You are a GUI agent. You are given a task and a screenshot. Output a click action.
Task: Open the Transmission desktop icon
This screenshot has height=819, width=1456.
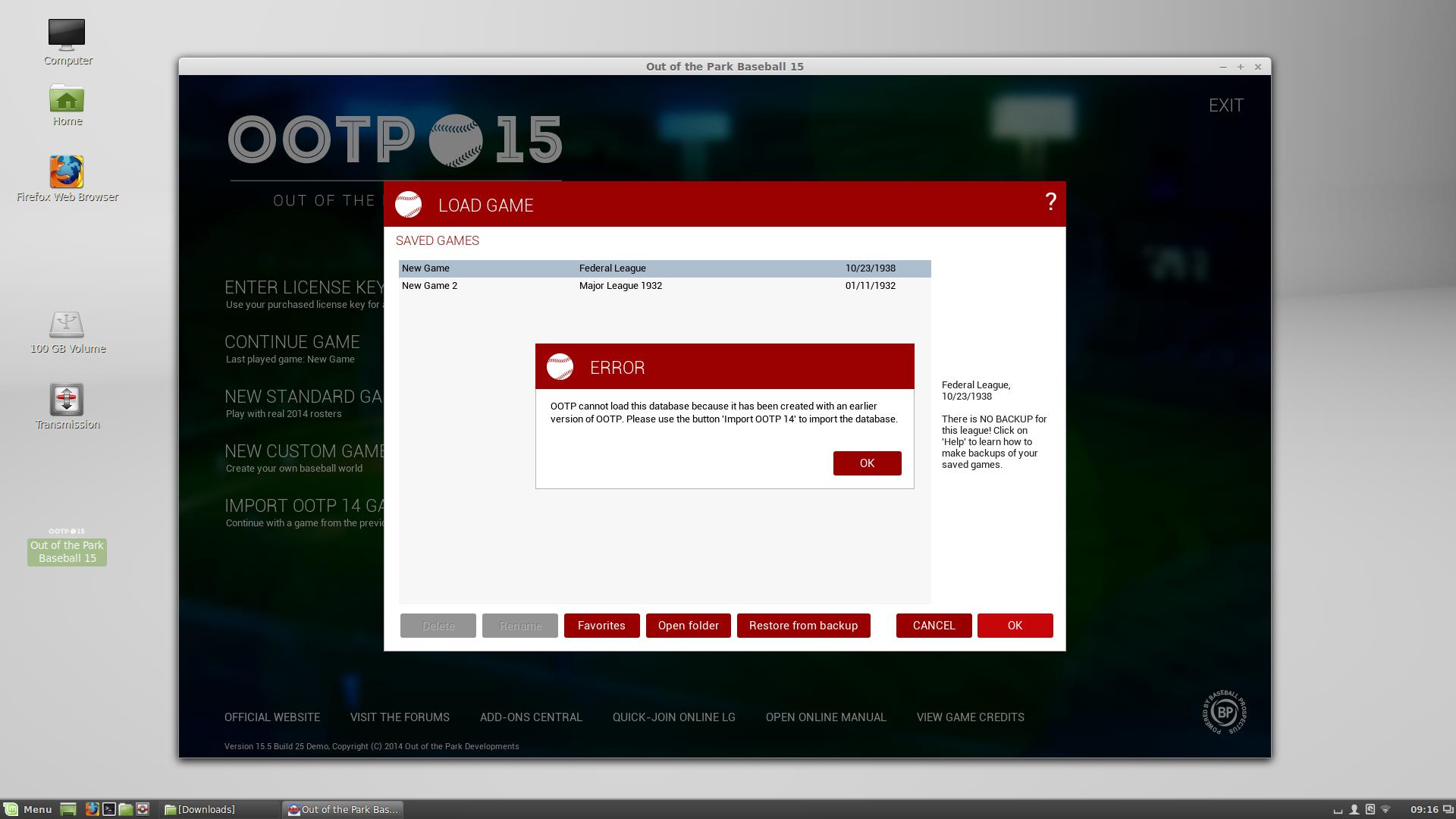[x=67, y=400]
